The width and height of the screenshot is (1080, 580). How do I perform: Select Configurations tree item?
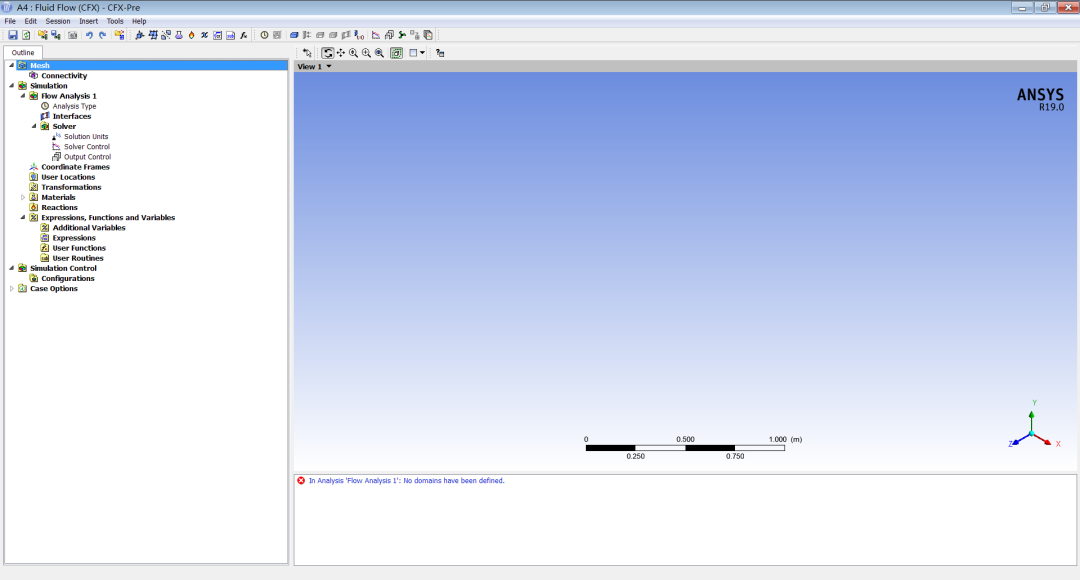(x=68, y=278)
